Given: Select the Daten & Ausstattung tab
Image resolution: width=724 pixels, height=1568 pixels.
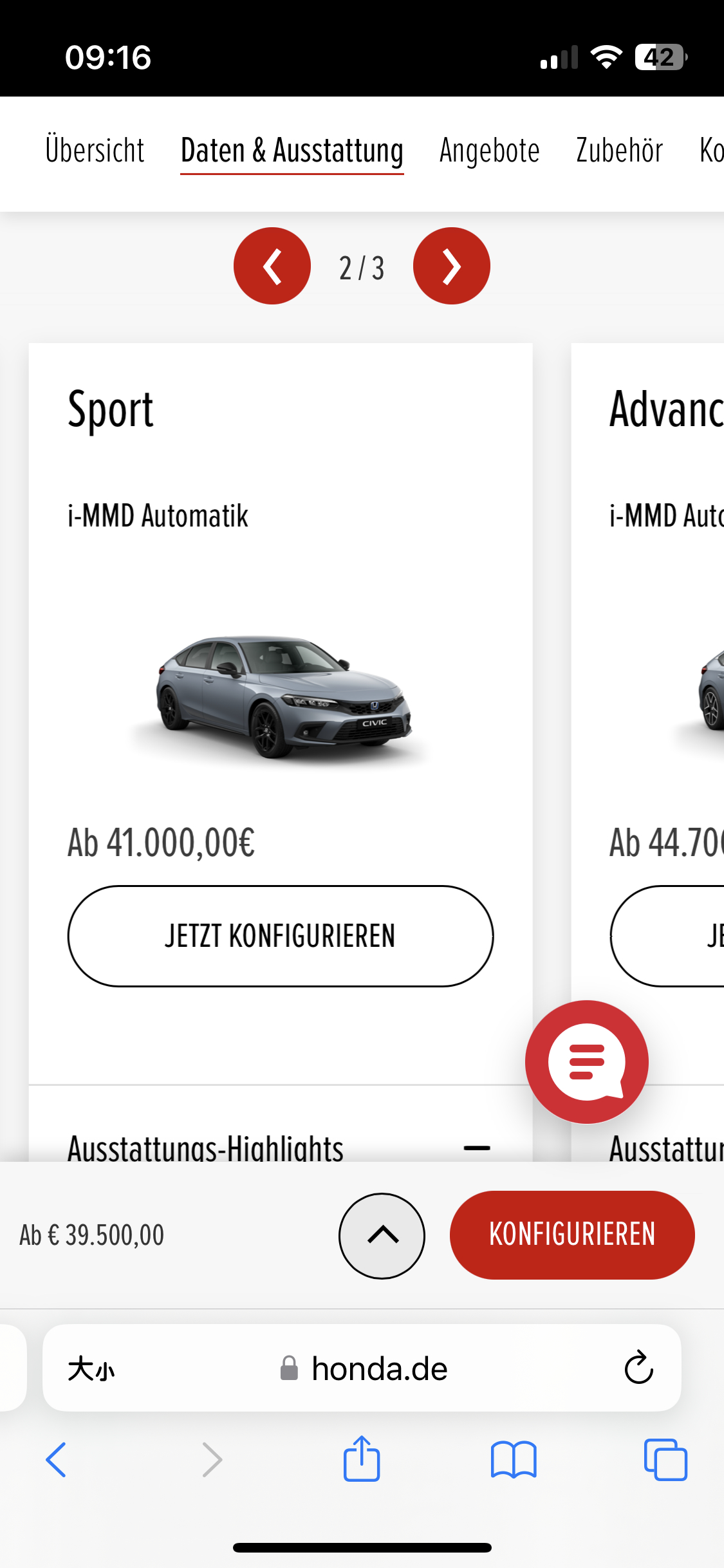Looking at the screenshot, I should click(292, 152).
